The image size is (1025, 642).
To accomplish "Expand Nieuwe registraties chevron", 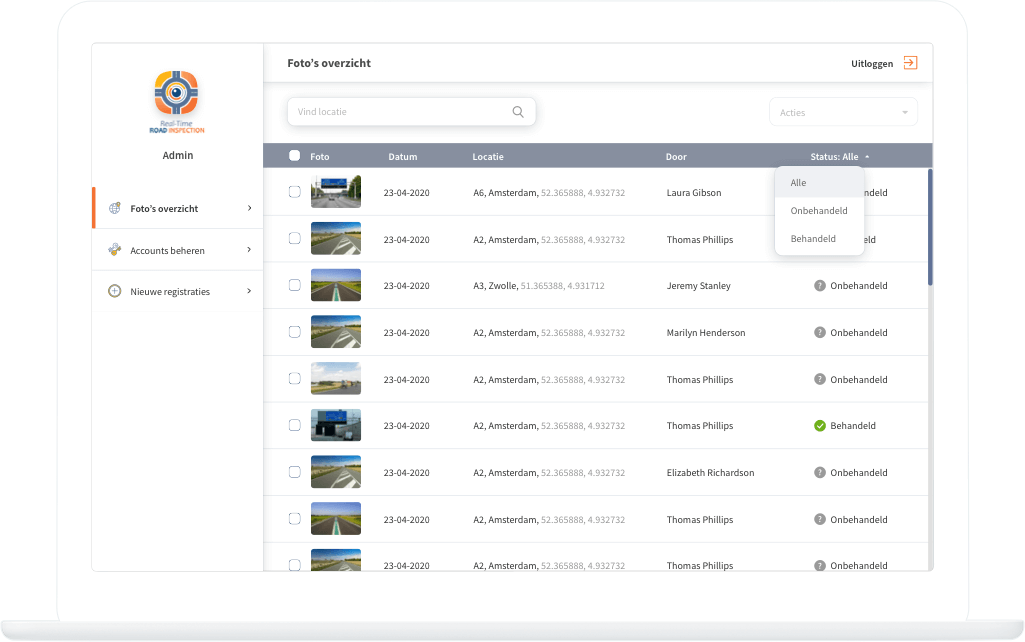I will tap(250, 291).
